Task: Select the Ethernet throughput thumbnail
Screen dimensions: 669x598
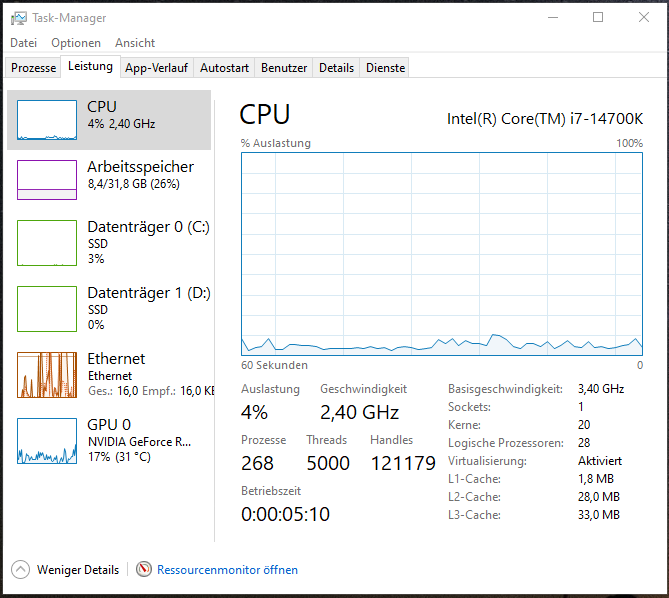Action: (47, 375)
